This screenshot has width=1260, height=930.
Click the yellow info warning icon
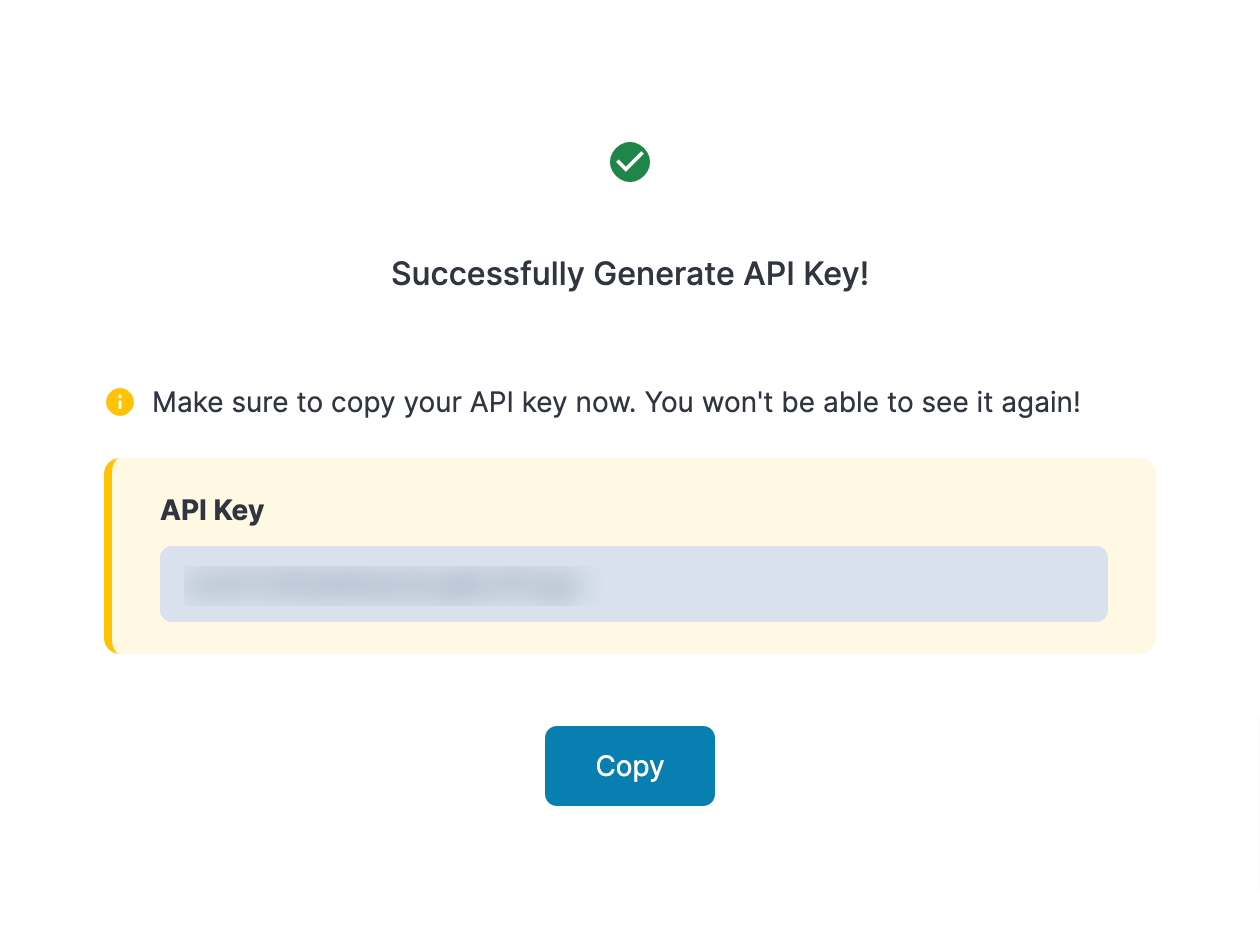point(120,402)
